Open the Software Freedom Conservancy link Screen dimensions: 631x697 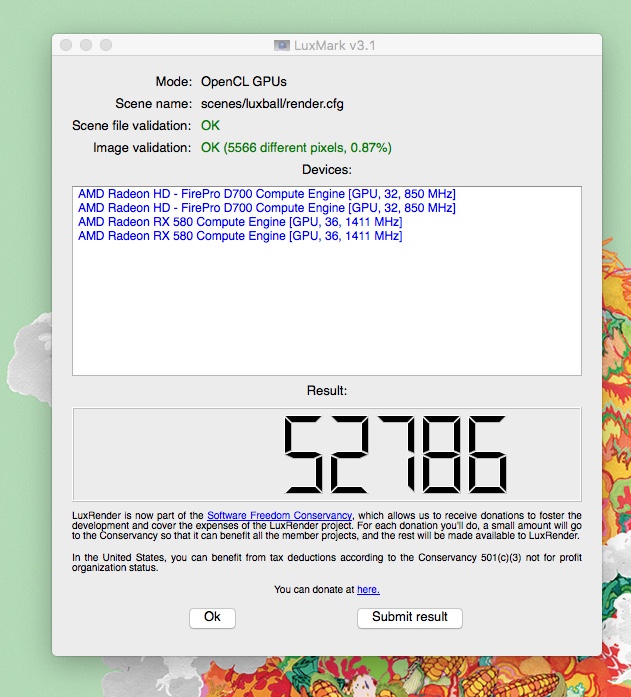coord(280,516)
